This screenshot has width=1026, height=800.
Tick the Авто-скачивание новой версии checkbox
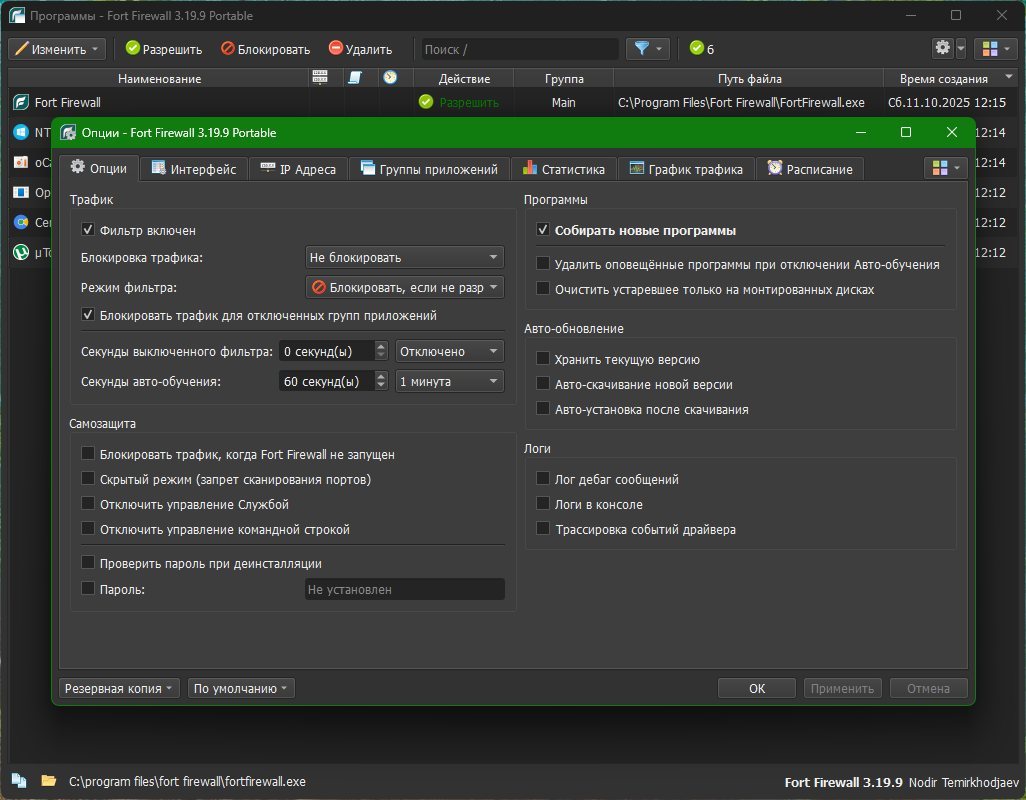coord(543,384)
